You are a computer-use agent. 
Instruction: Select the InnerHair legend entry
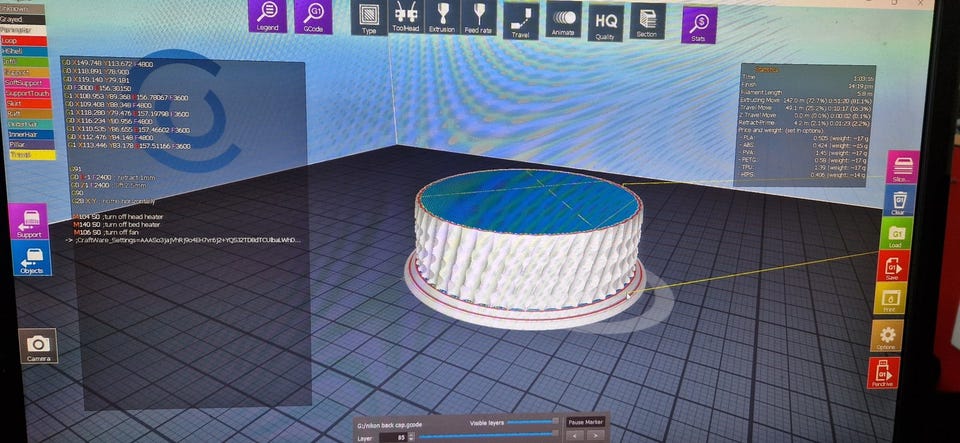[30, 135]
